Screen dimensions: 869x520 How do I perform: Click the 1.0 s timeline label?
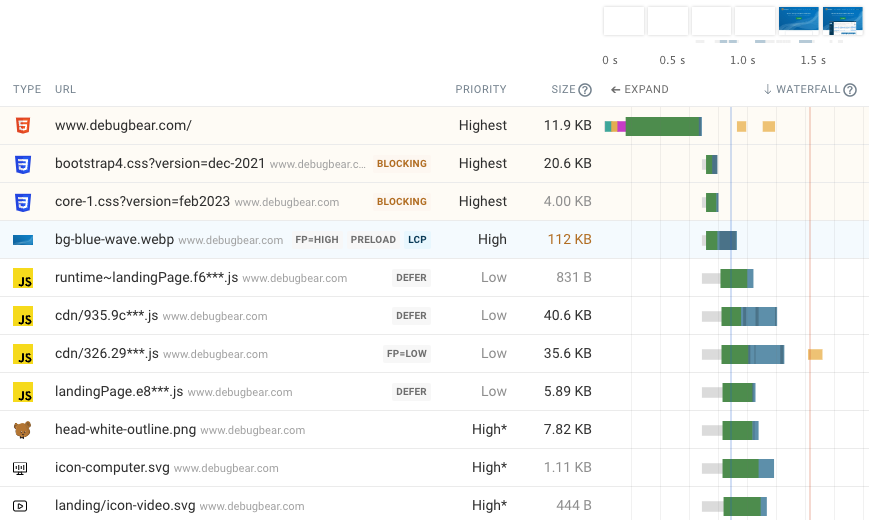[x=742, y=60]
